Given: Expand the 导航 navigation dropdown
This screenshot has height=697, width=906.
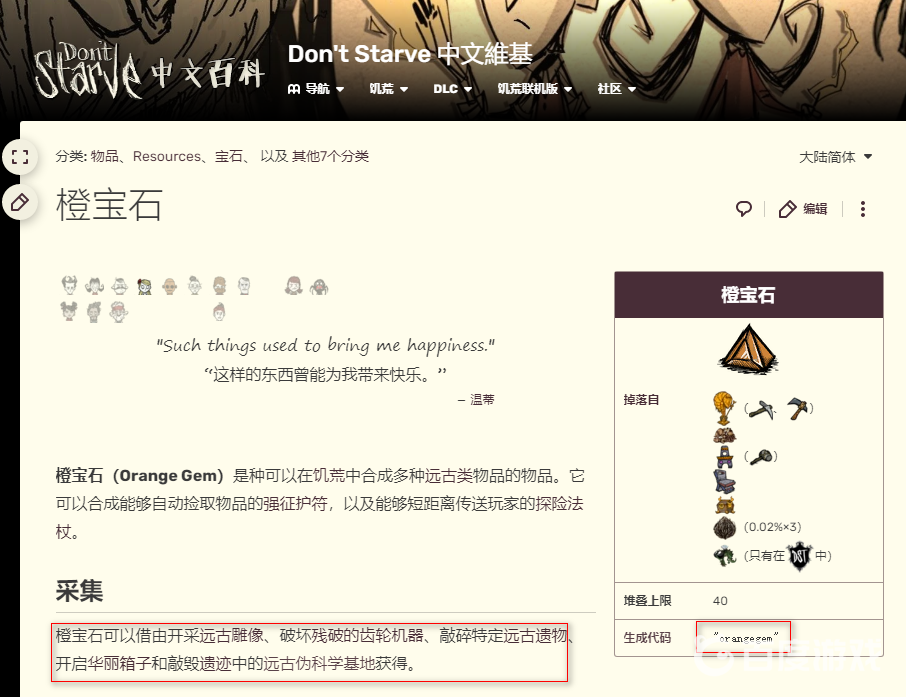Looking at the screenshot, I should tap(316, 88).
